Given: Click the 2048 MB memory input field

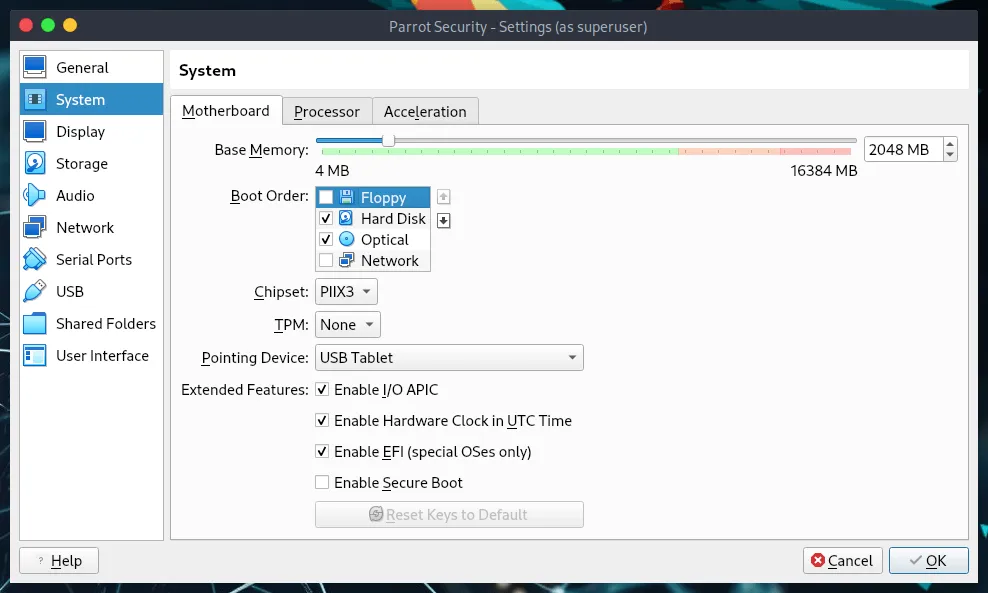Looking at the screenshot, I should [904, 149].
